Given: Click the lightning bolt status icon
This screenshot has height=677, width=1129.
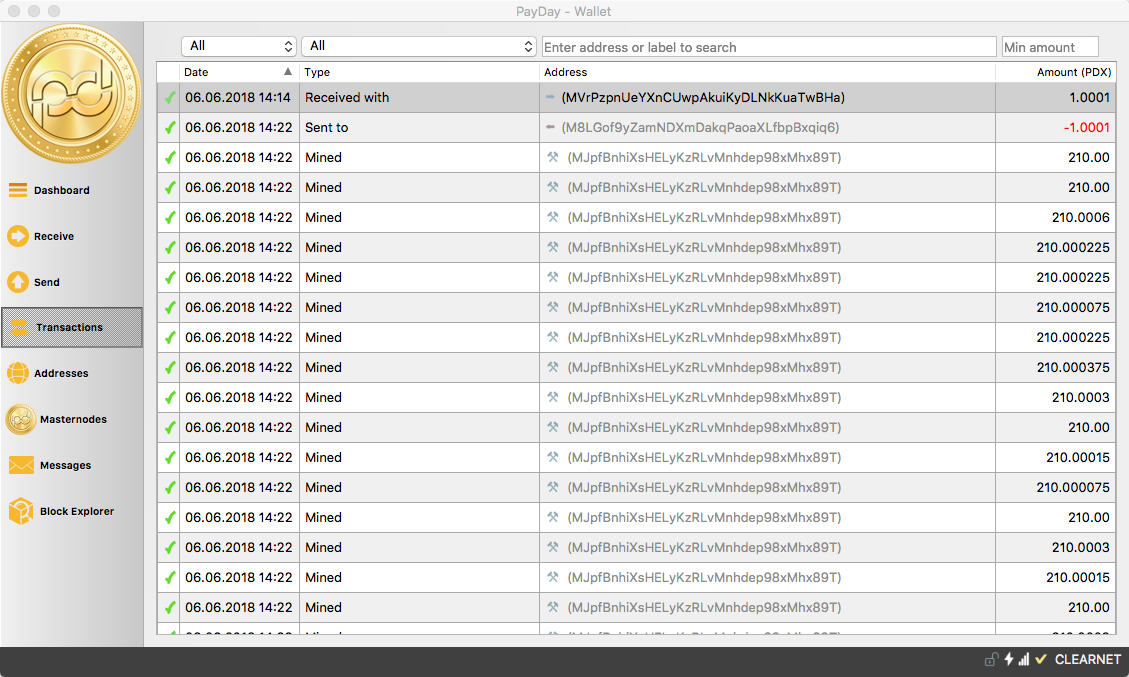Looking at the screenshot, I should (1009, 659).
